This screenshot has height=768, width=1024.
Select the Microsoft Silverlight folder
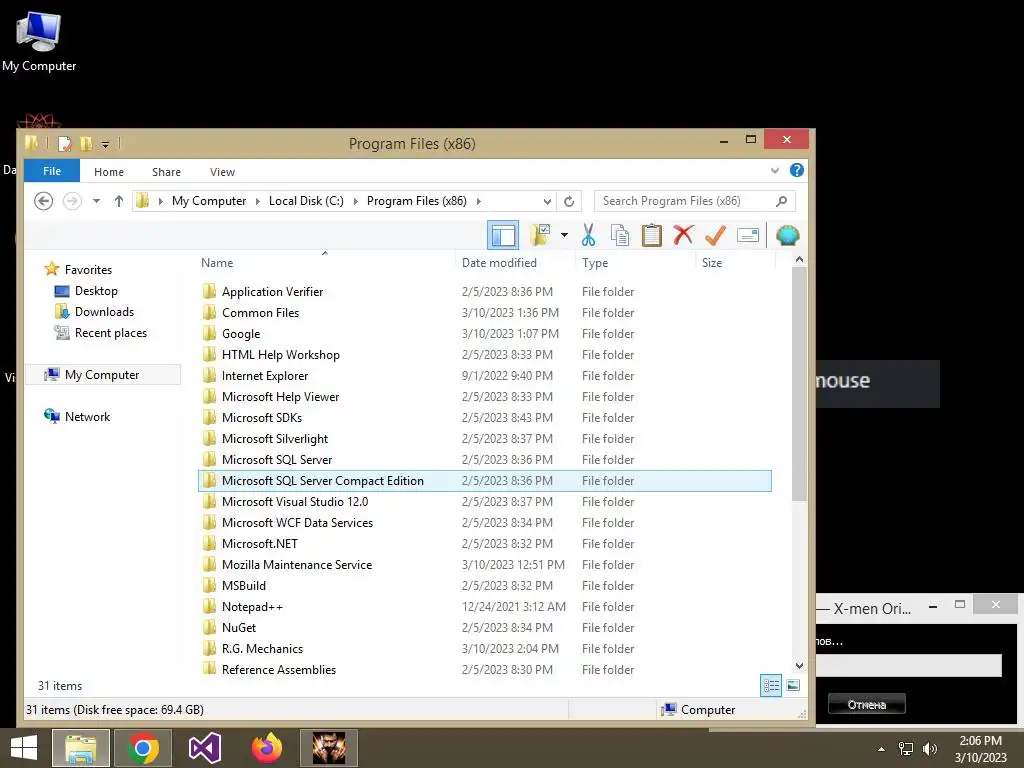click(484, 439)
